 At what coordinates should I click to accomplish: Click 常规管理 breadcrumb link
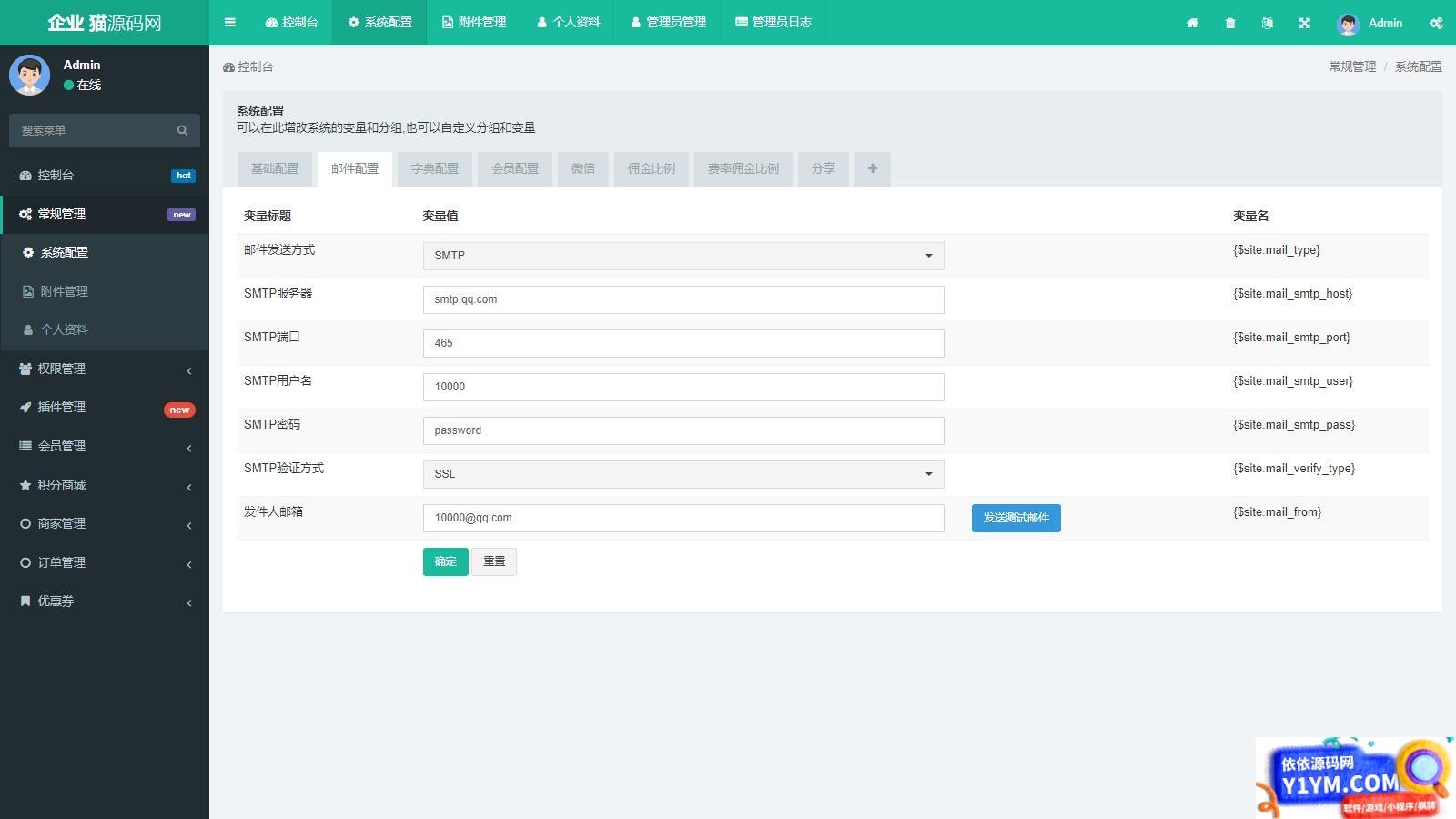tap(1352, 66)
